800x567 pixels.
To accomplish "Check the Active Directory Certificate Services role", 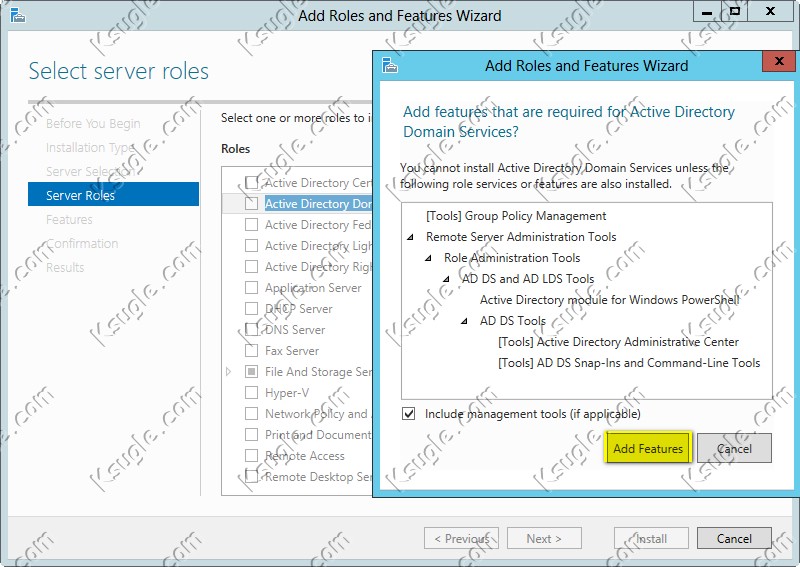I will click(252, 183).
